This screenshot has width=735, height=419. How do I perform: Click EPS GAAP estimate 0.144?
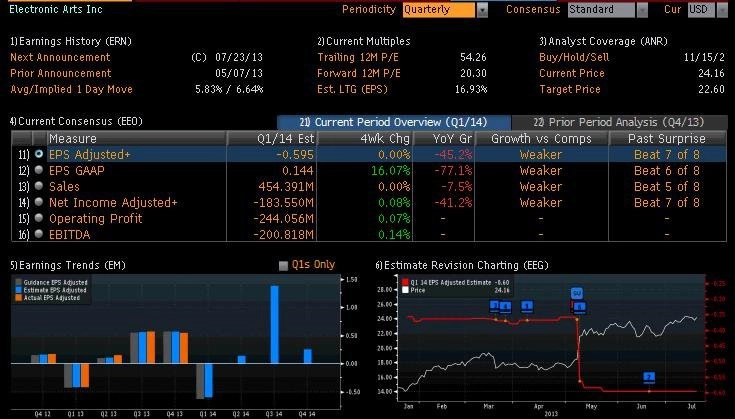[x=298, y=171]
